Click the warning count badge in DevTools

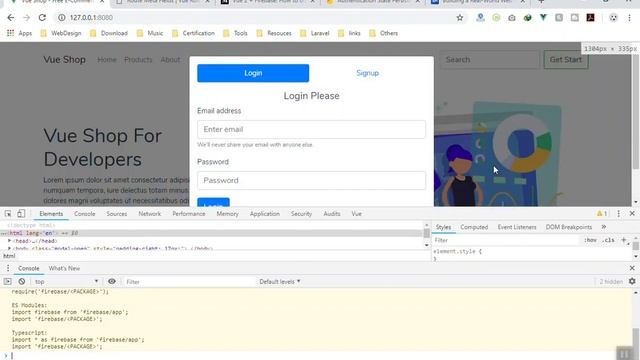[602, 213]
